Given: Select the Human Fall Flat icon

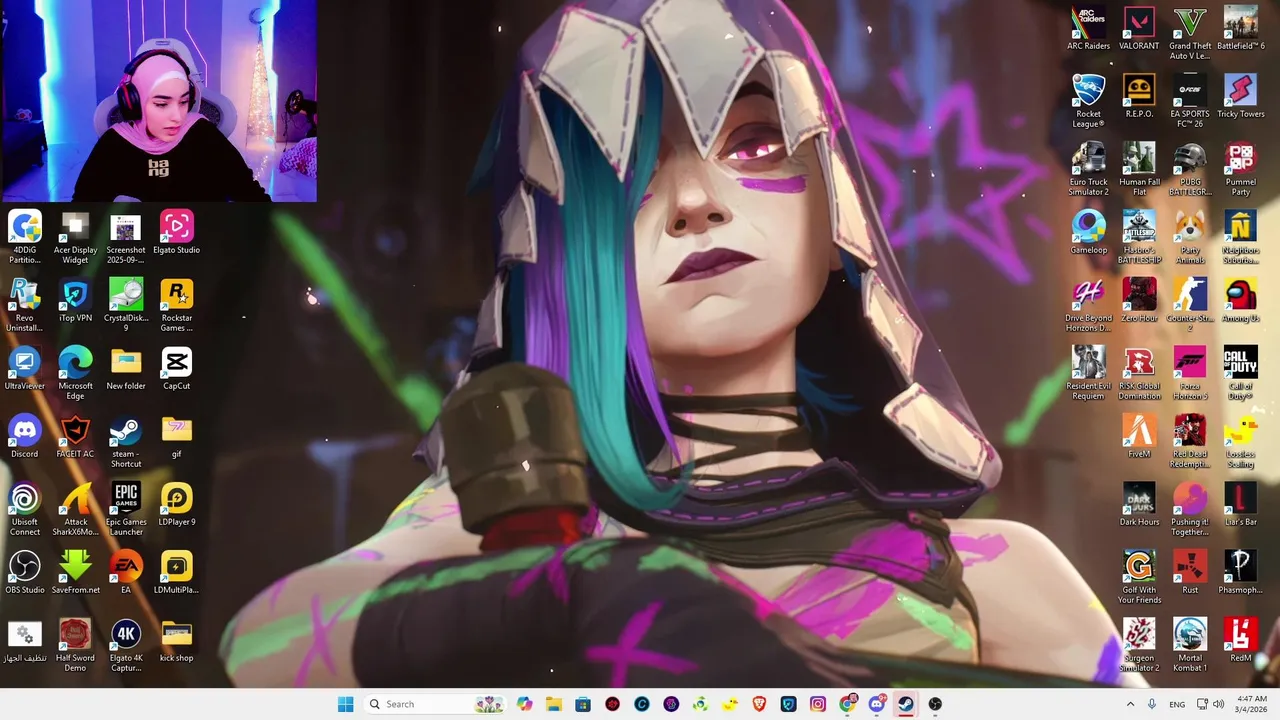Looking at the screenshot, I should (x=1139, y=169).
